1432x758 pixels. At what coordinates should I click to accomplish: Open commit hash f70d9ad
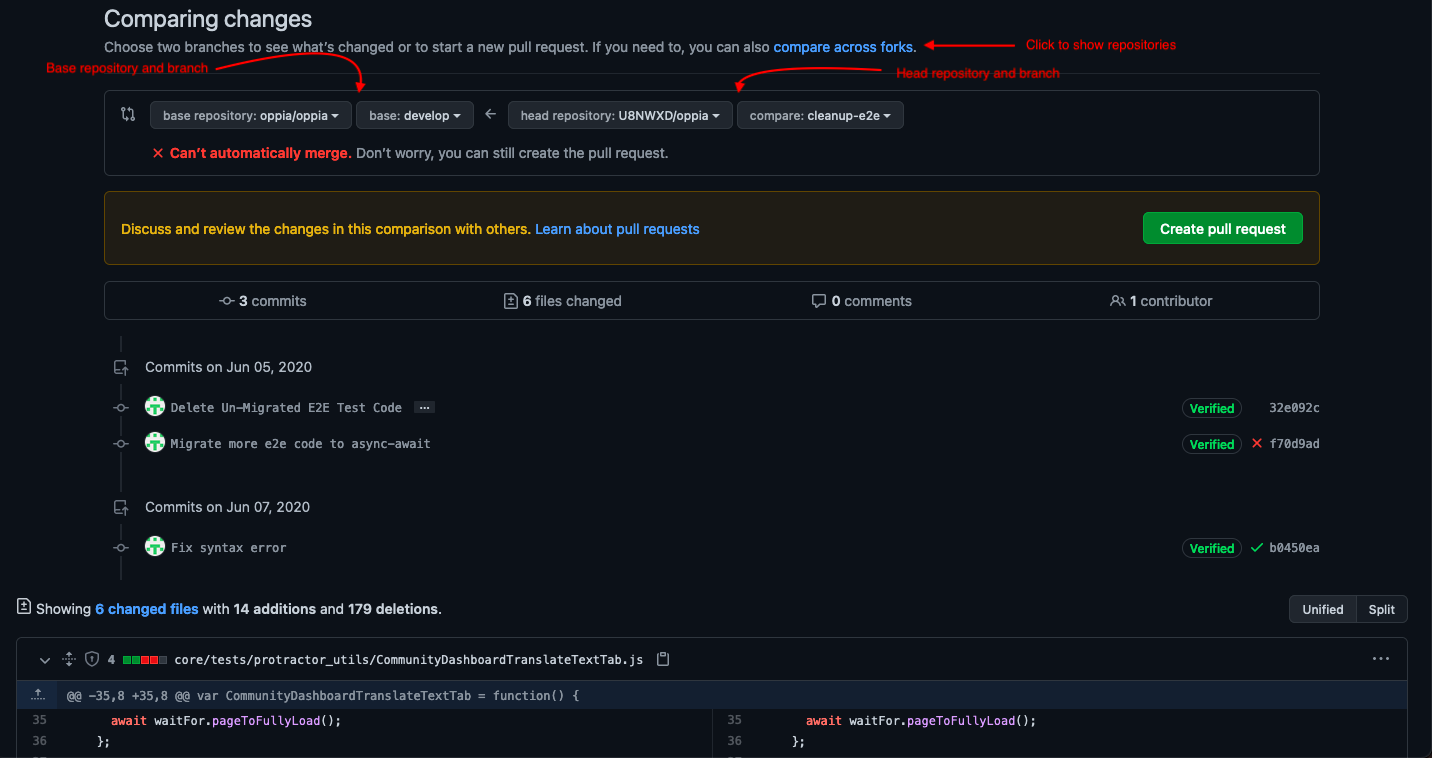click(1294, 444)
